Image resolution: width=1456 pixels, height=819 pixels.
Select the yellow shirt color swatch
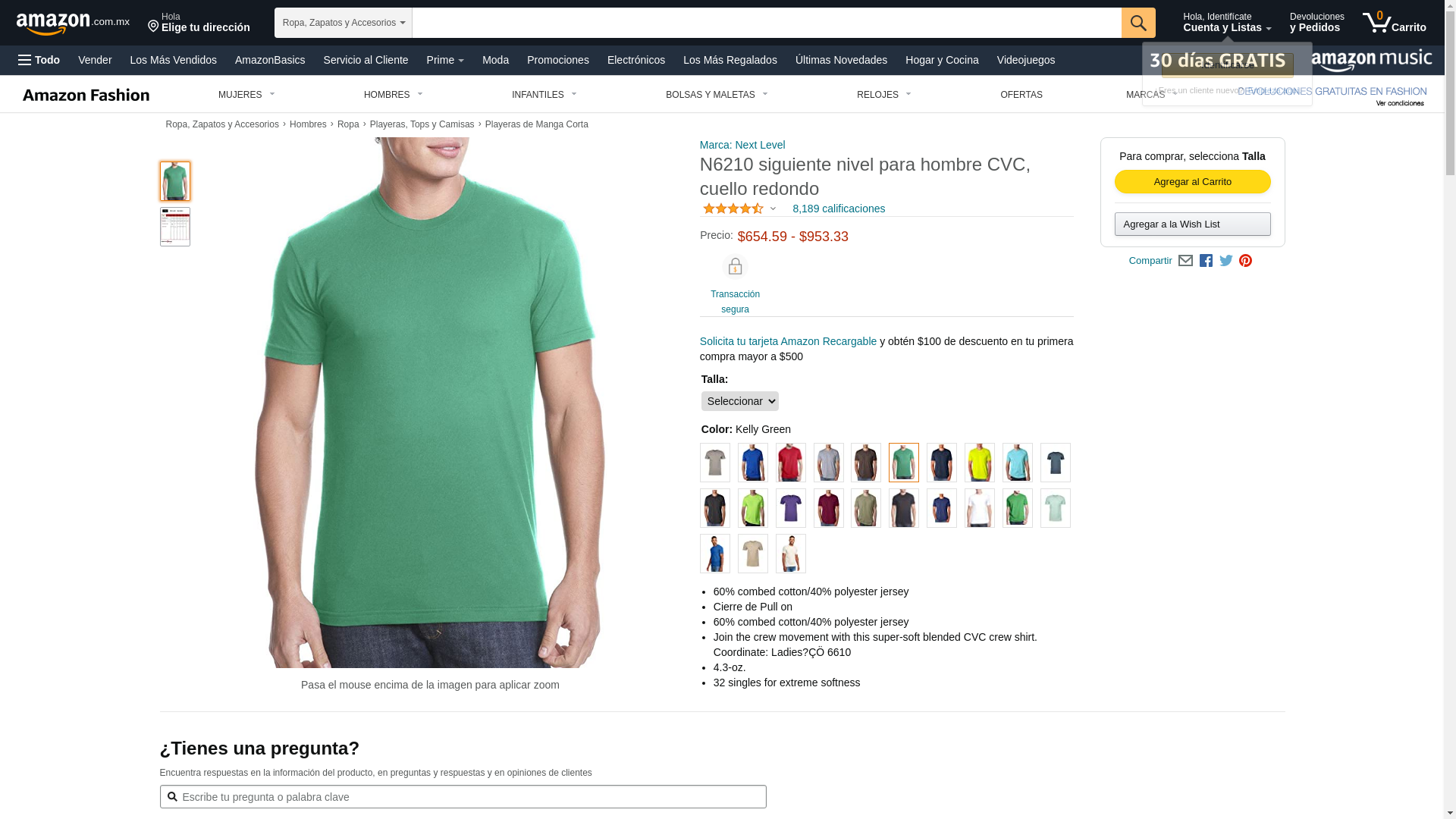click(x=979, y=463)
